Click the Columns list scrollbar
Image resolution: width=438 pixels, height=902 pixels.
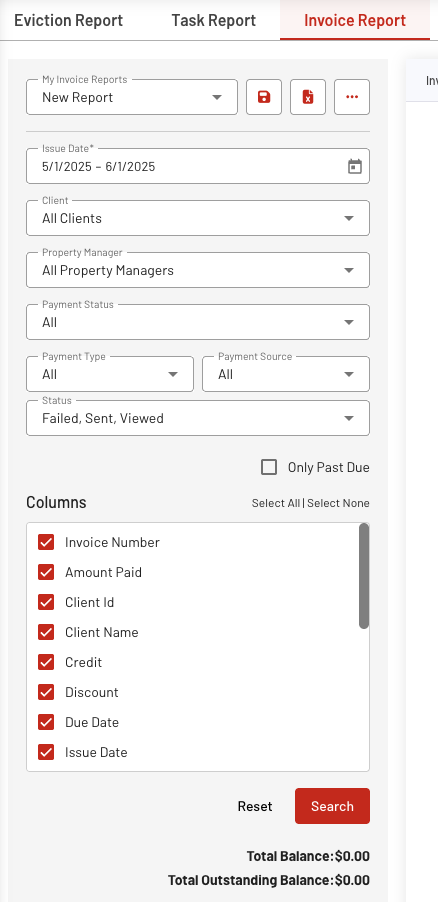coord(364,576)
